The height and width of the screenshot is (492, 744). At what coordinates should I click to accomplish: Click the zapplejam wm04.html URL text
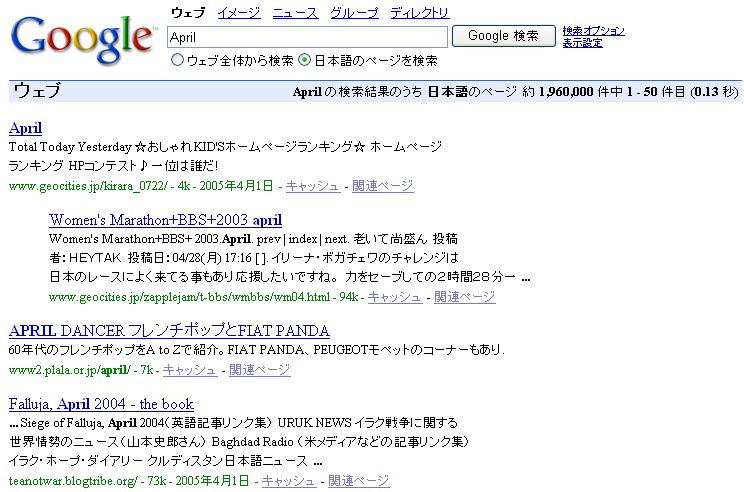(190, 297)
